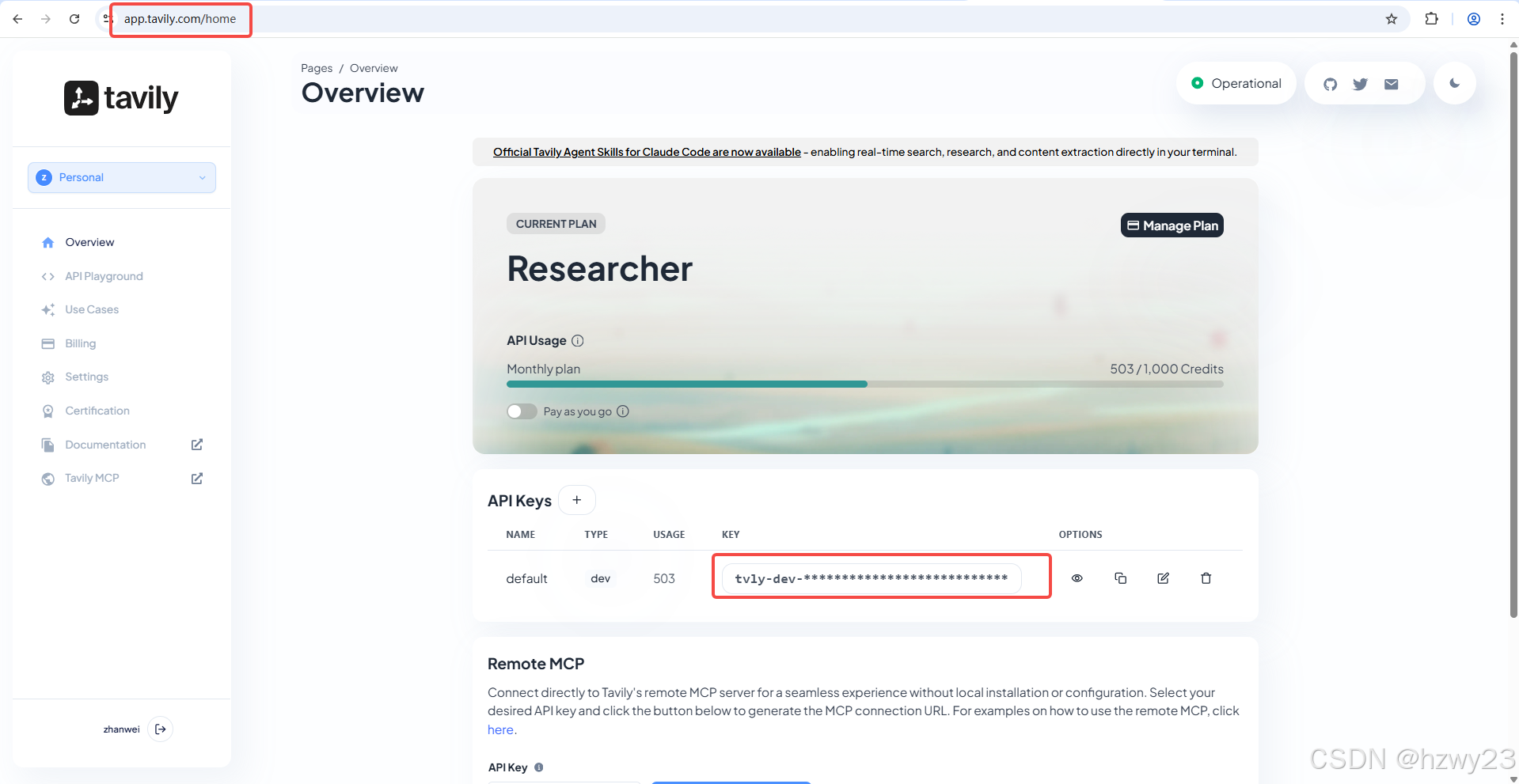Open Documentation external link

(105, 445)
